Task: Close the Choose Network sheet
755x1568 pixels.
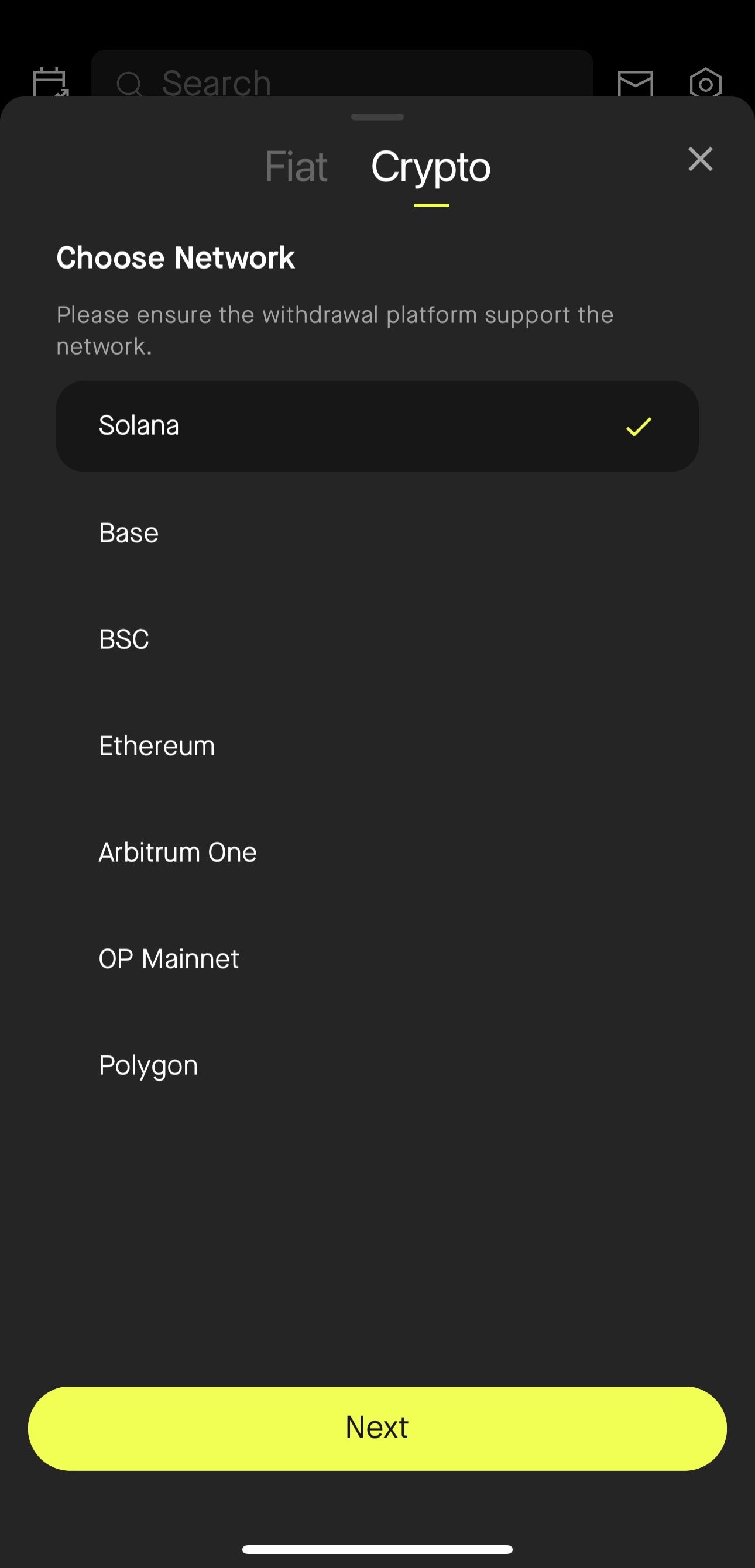Action: tap(700, 160)
